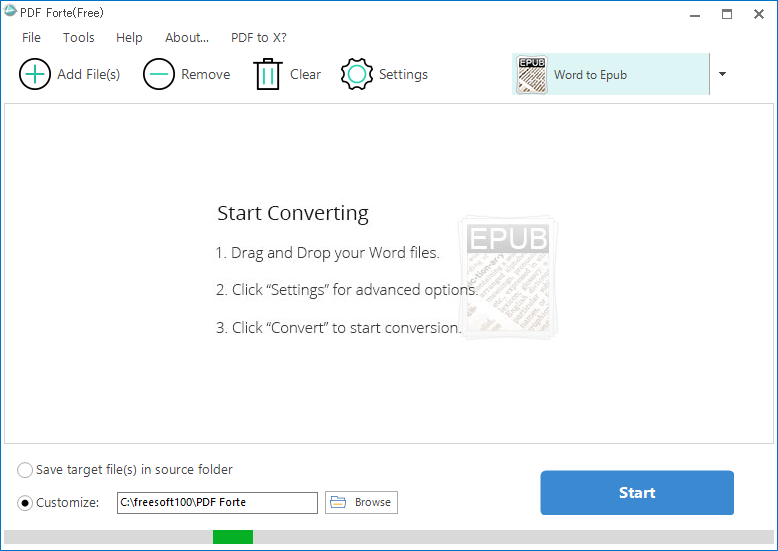The height and width of the screenshot is (551, 778).
Task: Click the Drag and Drop your Word files text
Action: point(327,253)
